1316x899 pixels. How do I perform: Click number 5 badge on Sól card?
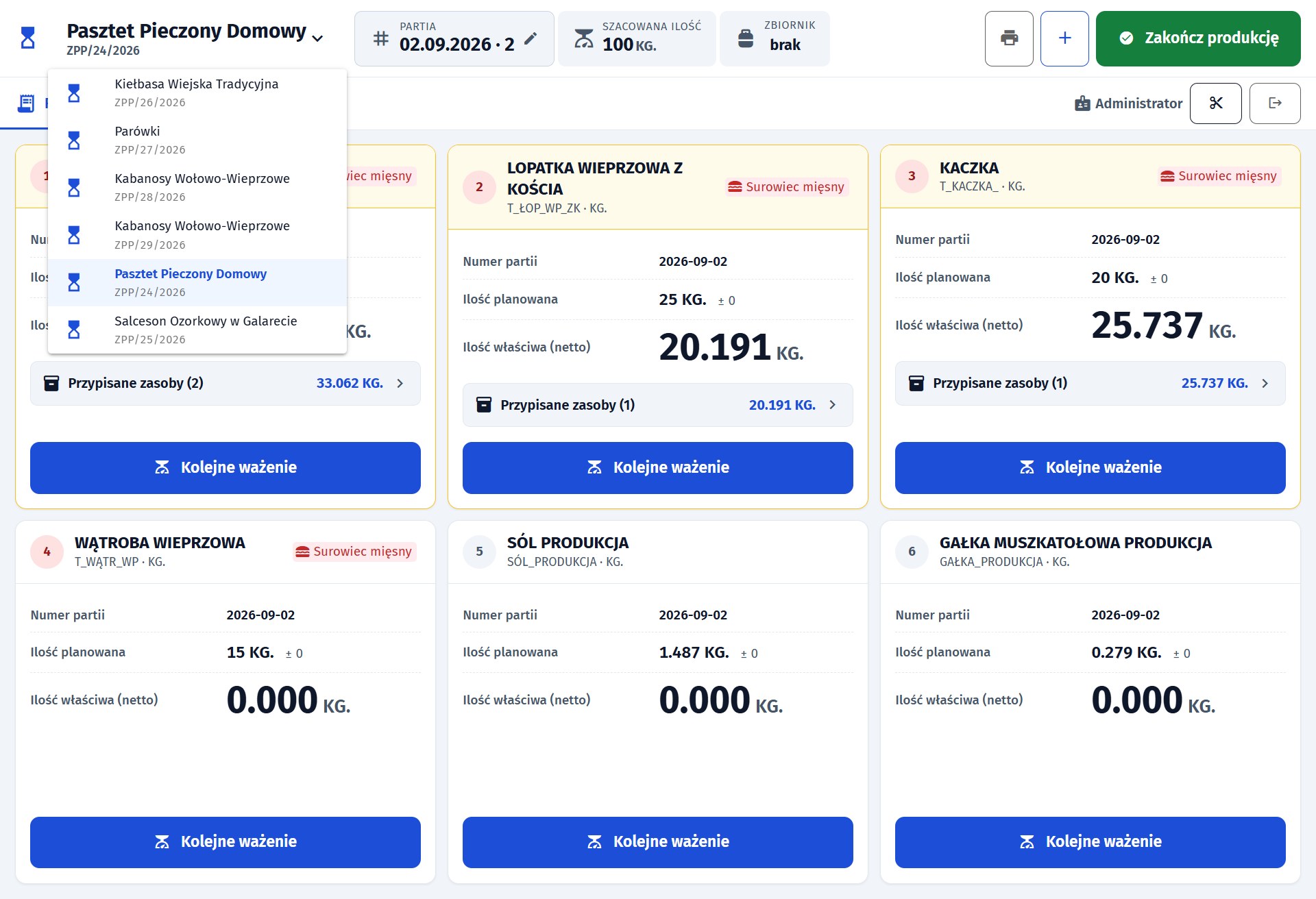pos(479,552)
